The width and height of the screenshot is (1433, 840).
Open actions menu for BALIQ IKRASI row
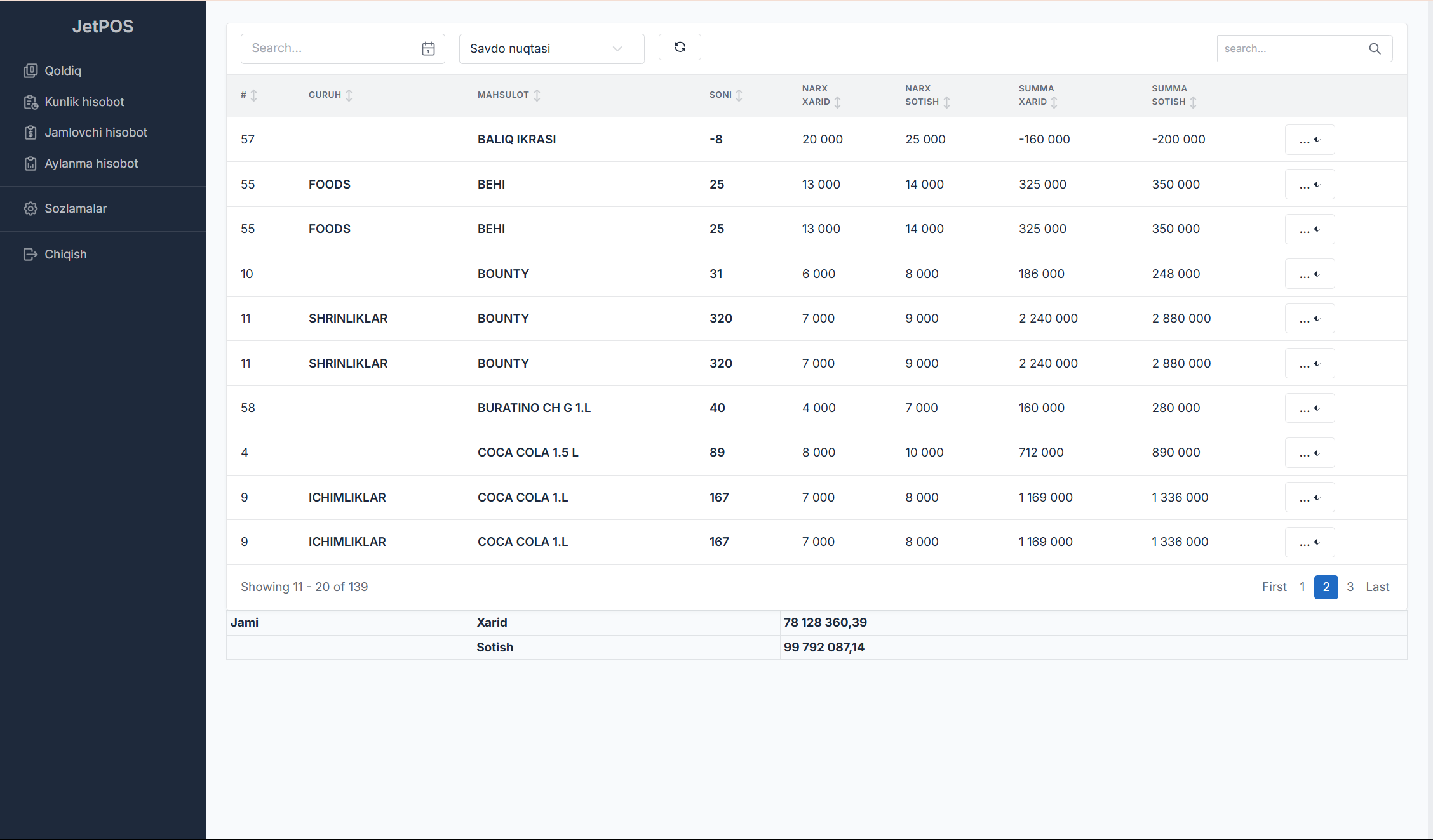(1310, 140)
